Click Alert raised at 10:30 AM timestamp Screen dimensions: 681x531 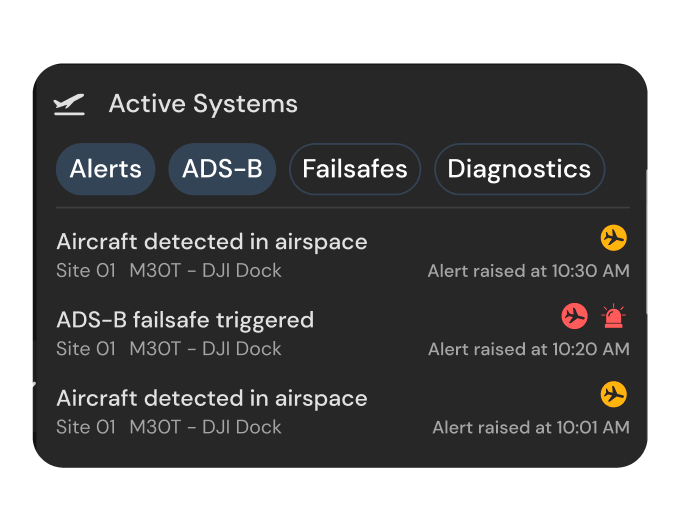click(x=529, y=271)
